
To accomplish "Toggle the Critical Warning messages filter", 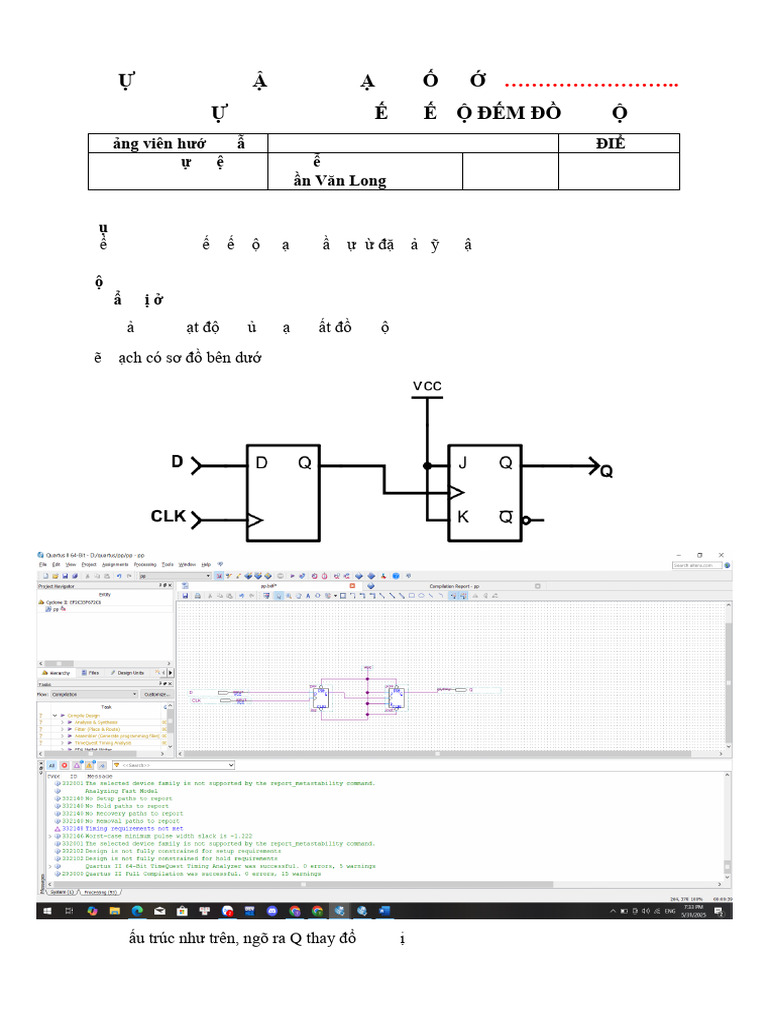I will point(76,765).
